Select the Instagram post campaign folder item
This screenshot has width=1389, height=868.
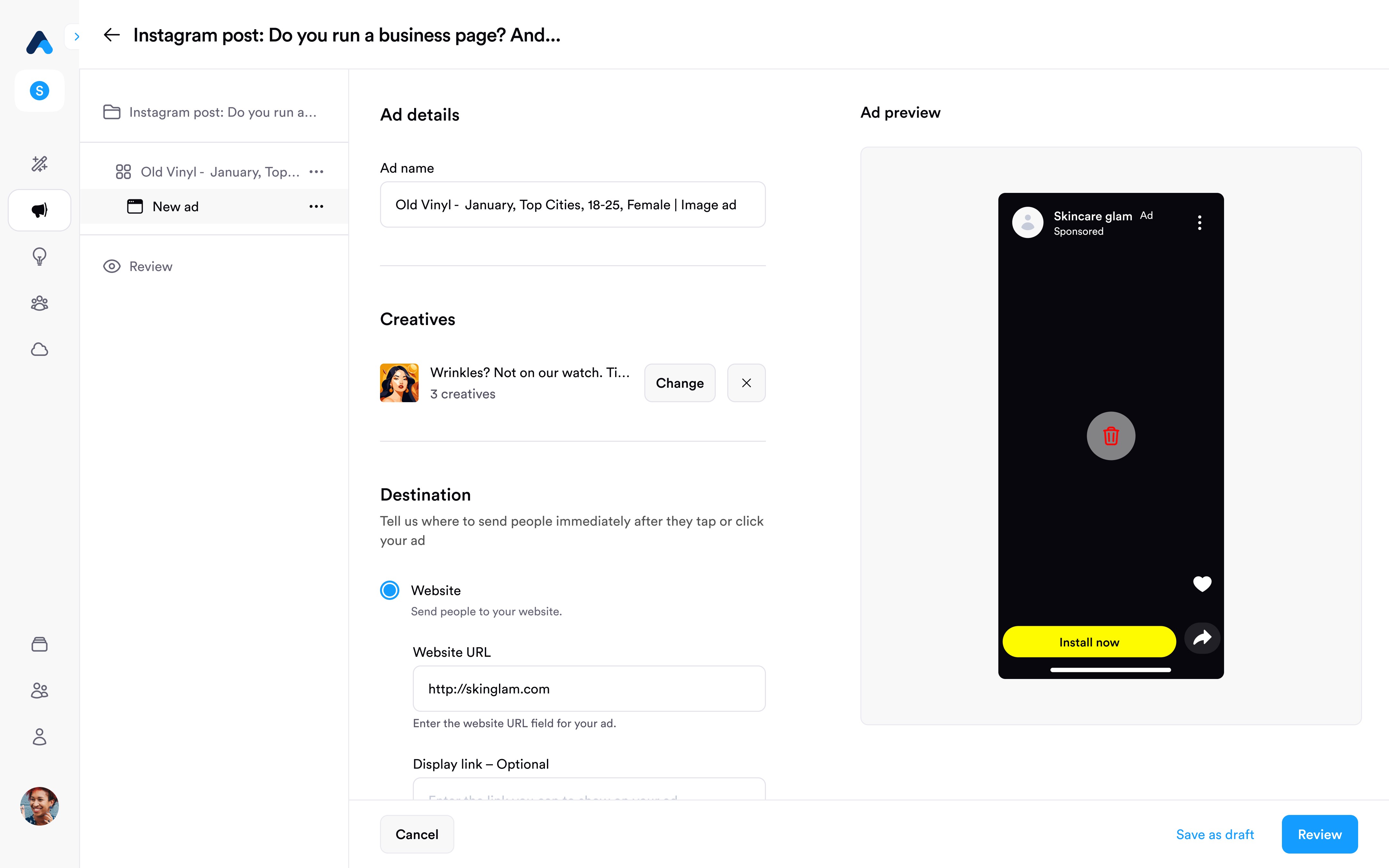(222, 112)
